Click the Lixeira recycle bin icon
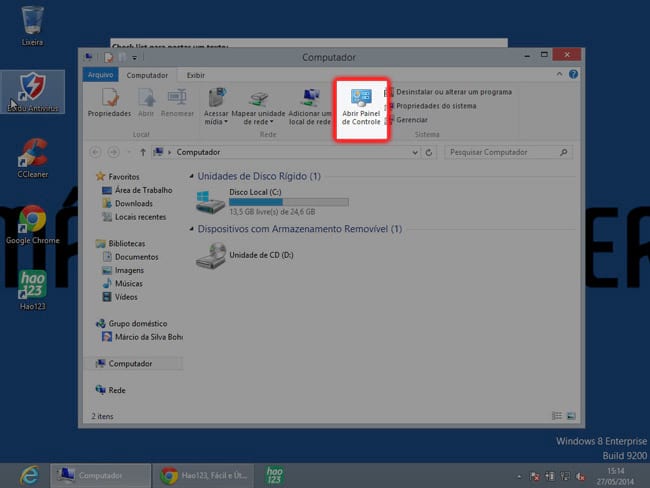Image resolution: width=650 pixels, height=488 pixels. 32,22
